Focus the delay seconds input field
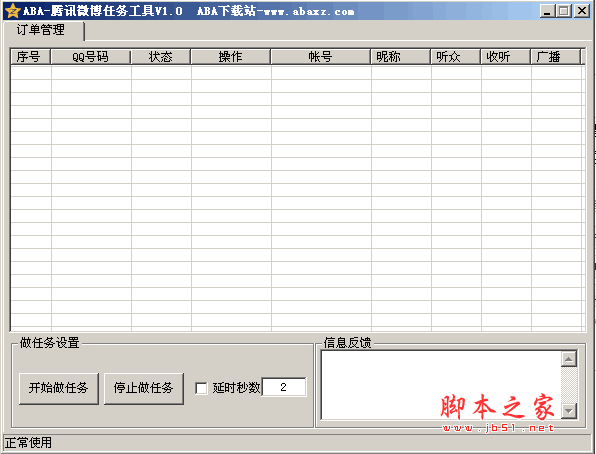 [284, 387]
